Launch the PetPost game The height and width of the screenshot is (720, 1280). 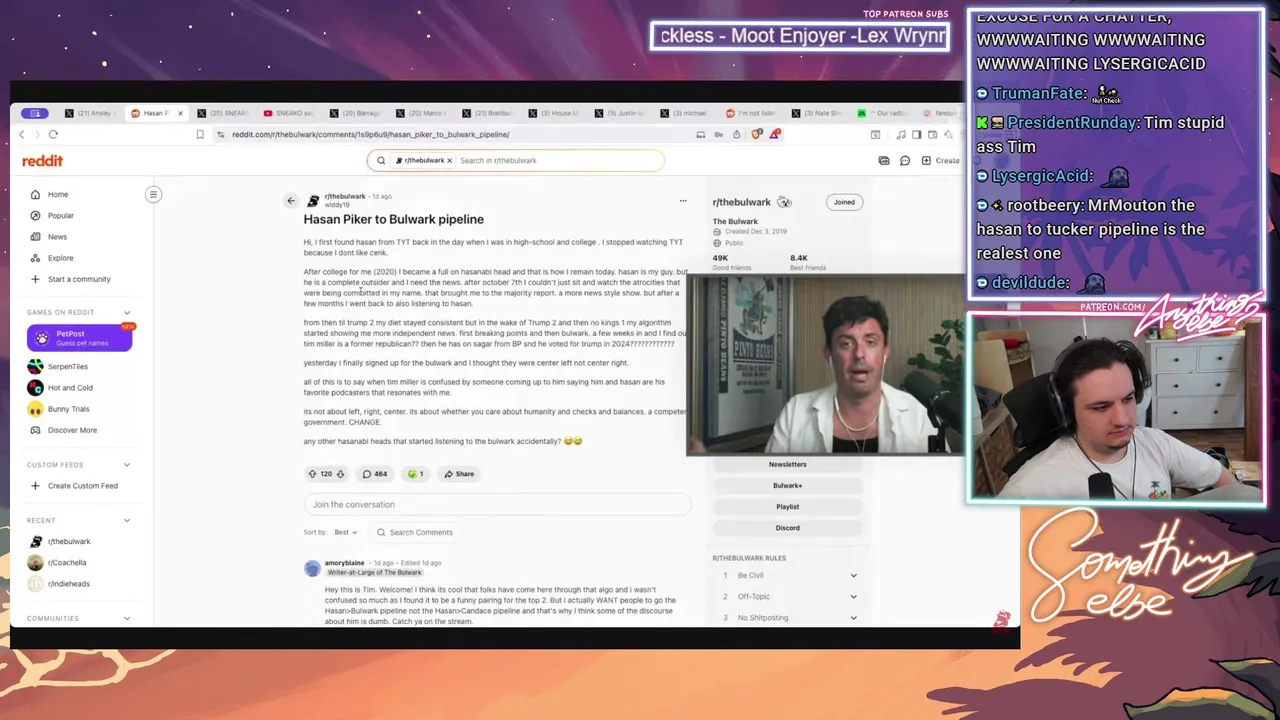[x=80, y=338]
